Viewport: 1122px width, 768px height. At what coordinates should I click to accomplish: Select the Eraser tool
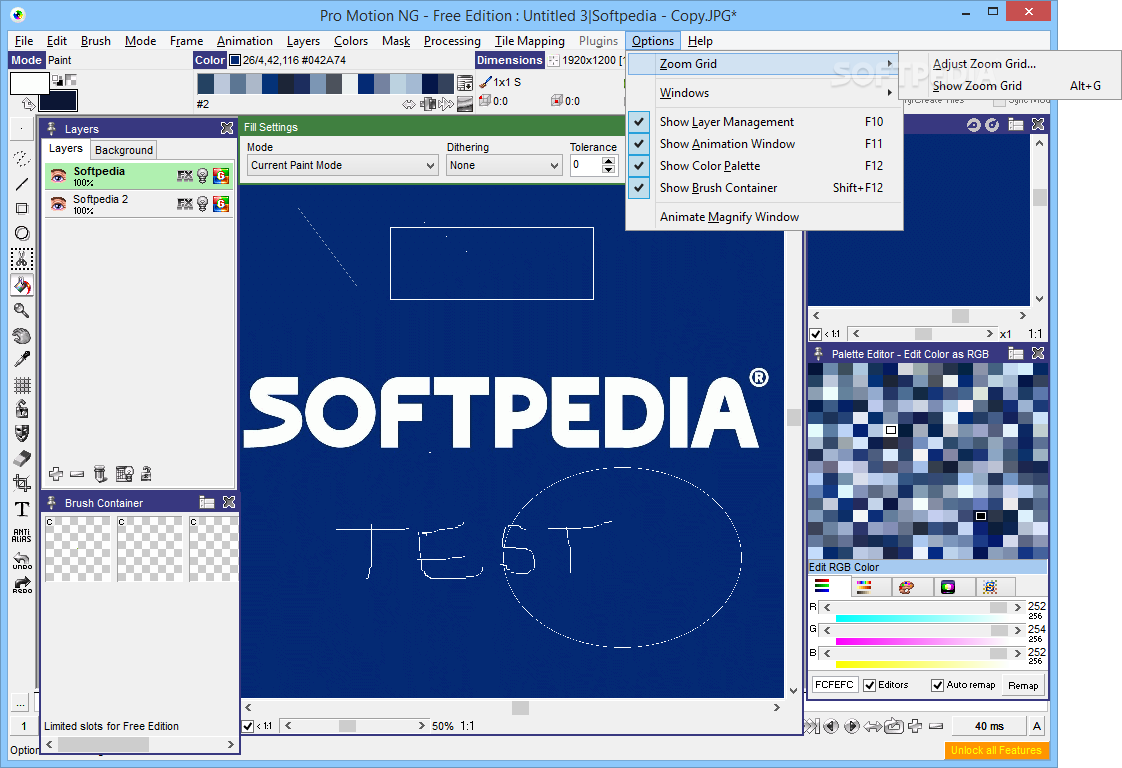pos(21,459)
